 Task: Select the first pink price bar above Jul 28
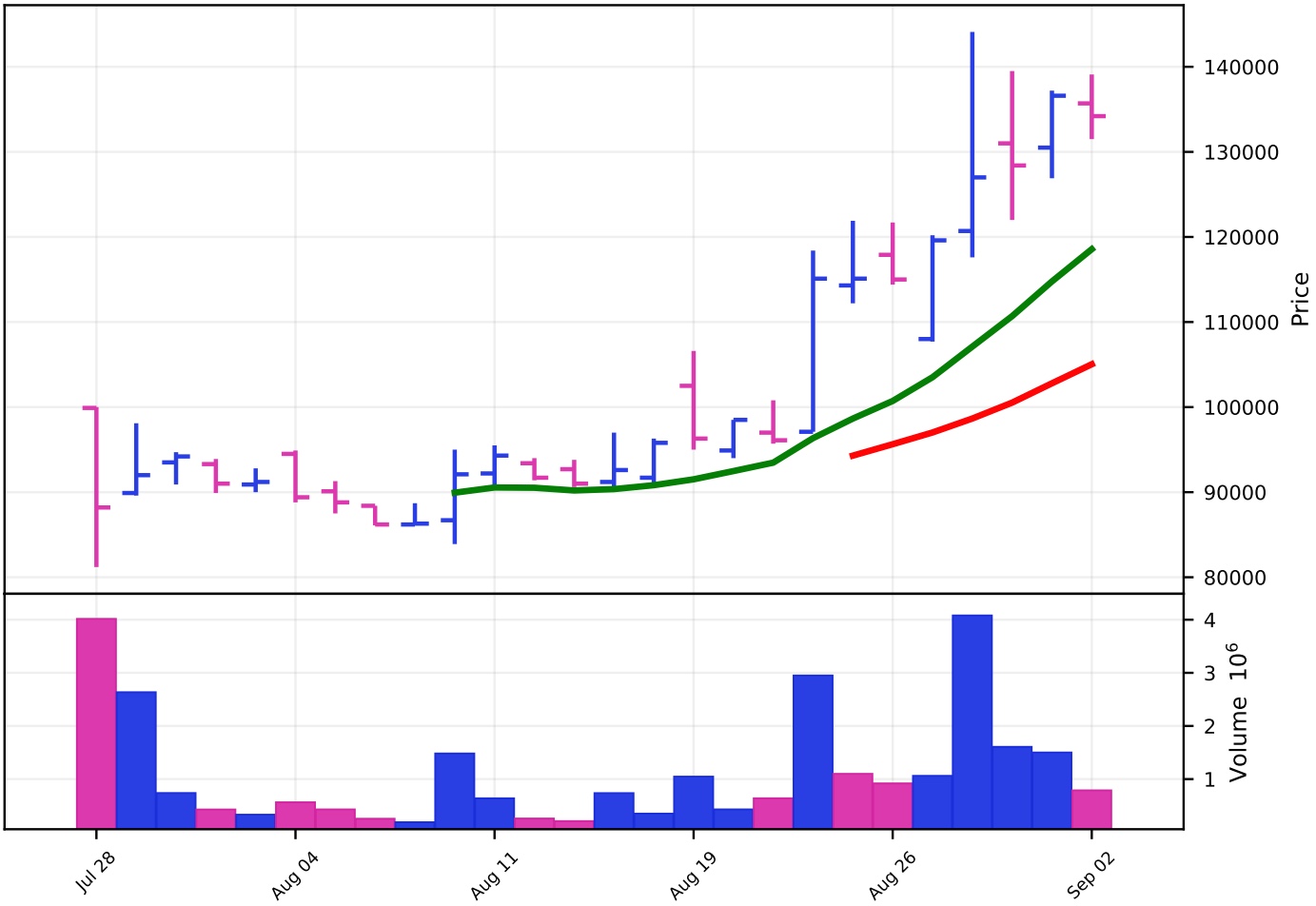[x=96, y=485]
